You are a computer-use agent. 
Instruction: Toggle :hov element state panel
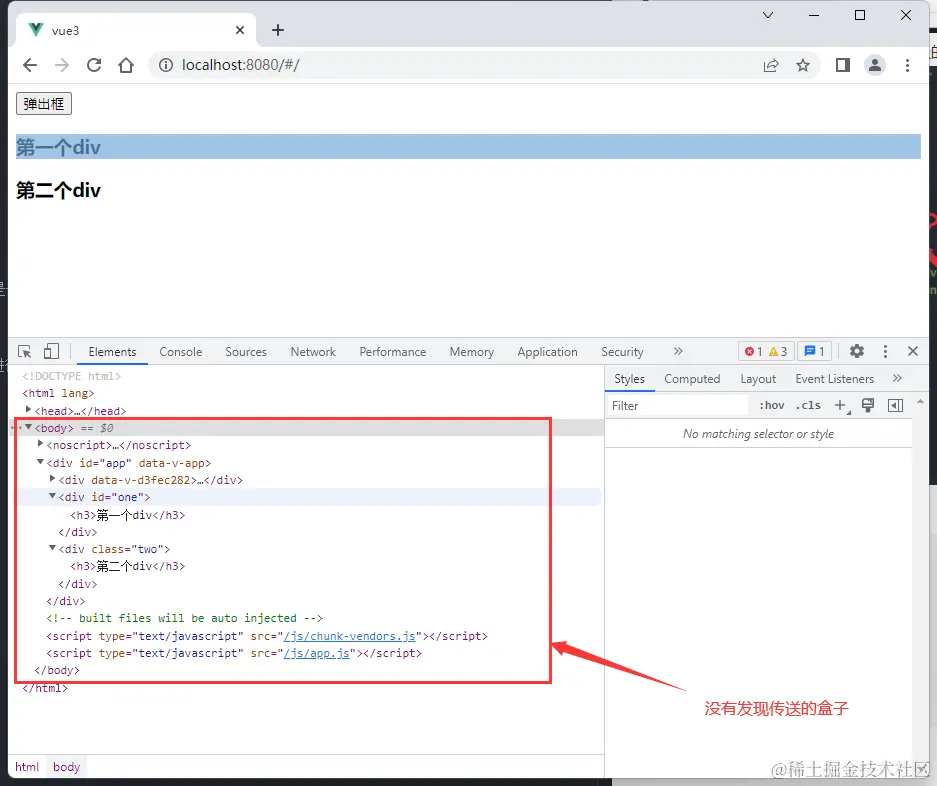[x=771, y=405]
